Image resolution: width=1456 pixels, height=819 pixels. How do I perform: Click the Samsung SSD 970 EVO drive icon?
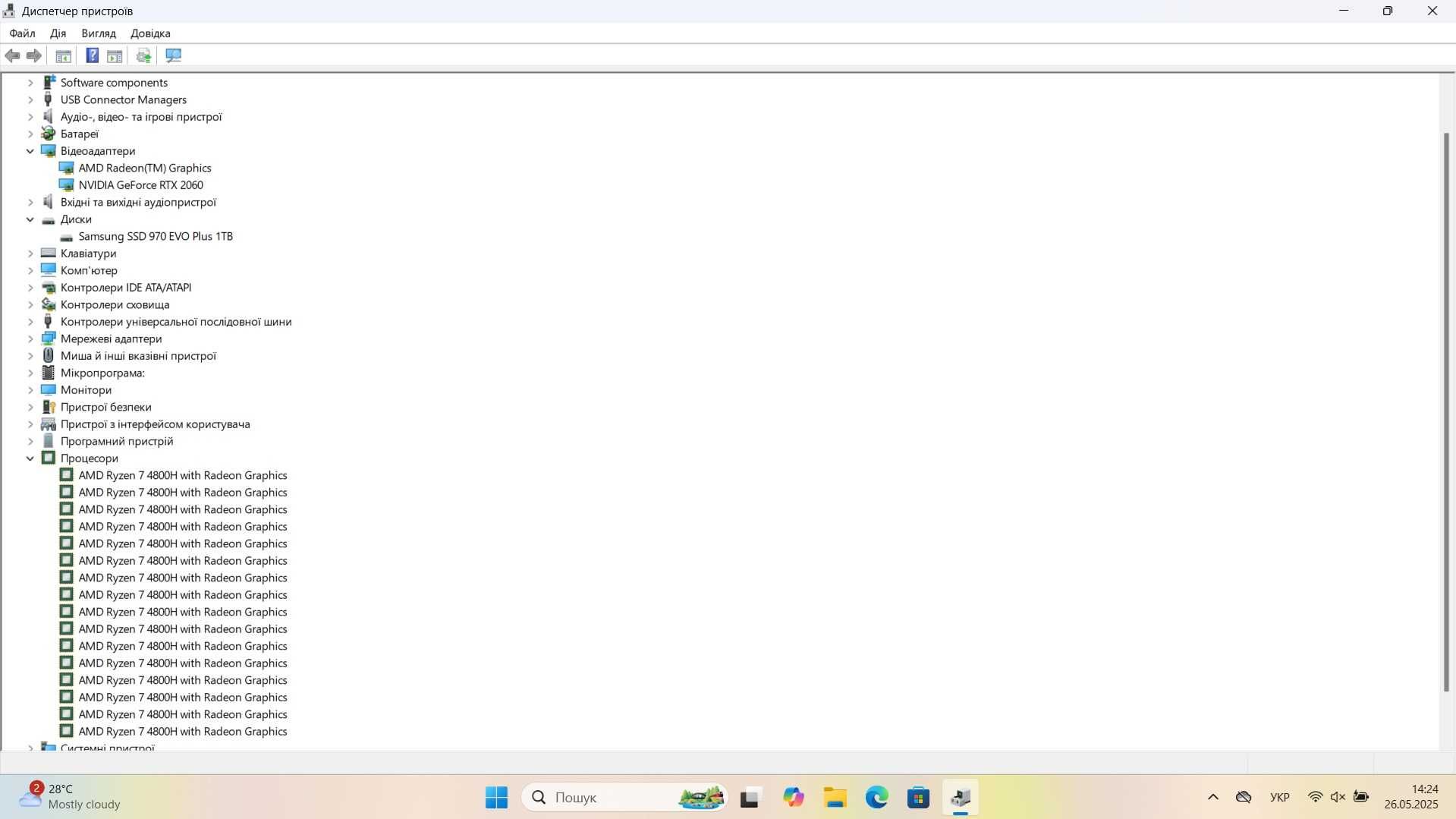pyautogui.click(x=67, y=237)
